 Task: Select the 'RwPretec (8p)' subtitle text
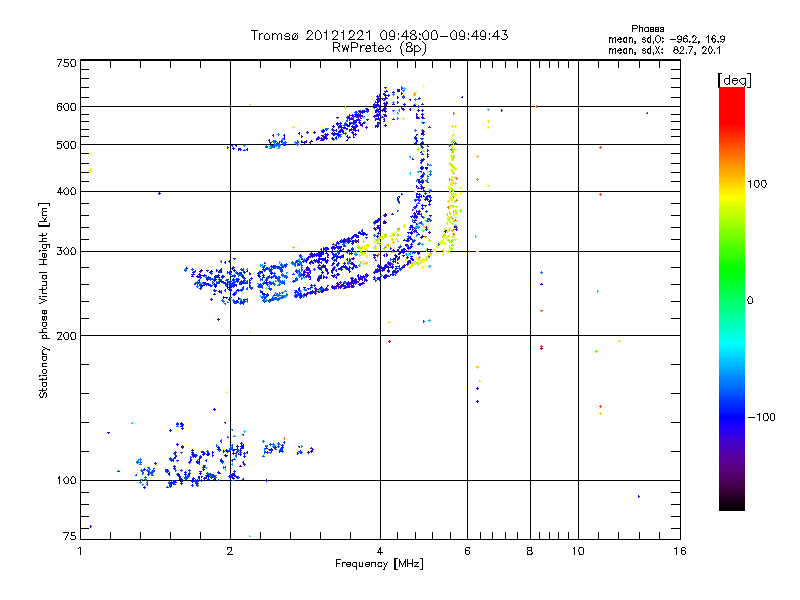(x=379, y=48)
